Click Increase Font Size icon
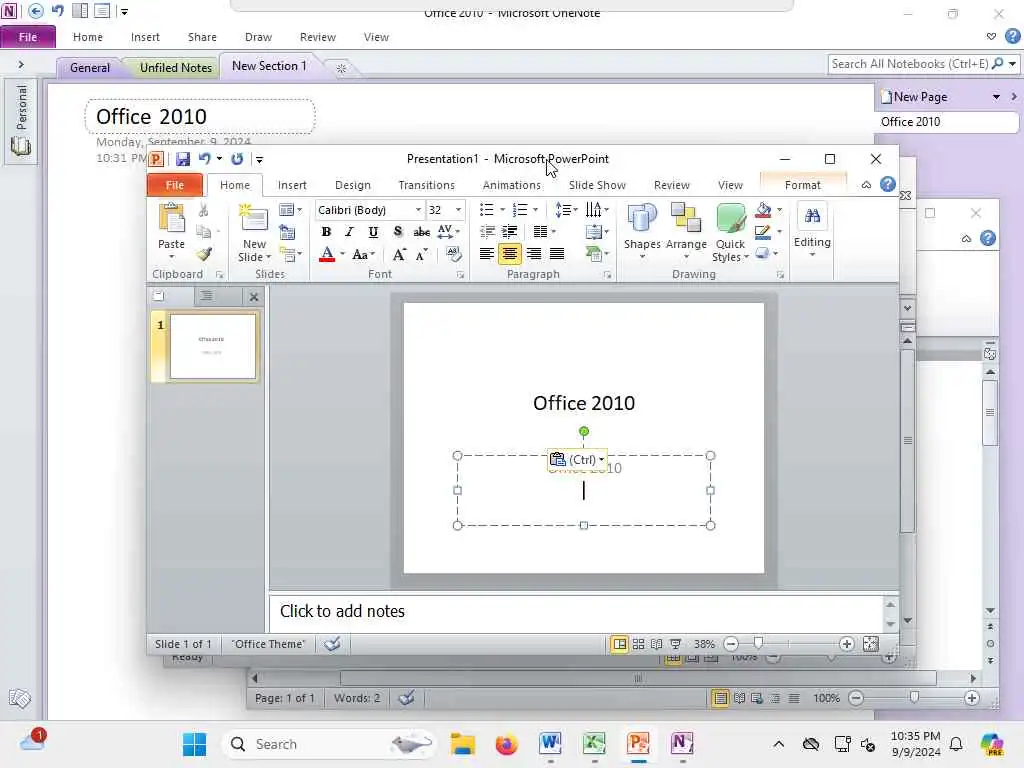Screen dimensions: 1024x768 coord(399,255)
